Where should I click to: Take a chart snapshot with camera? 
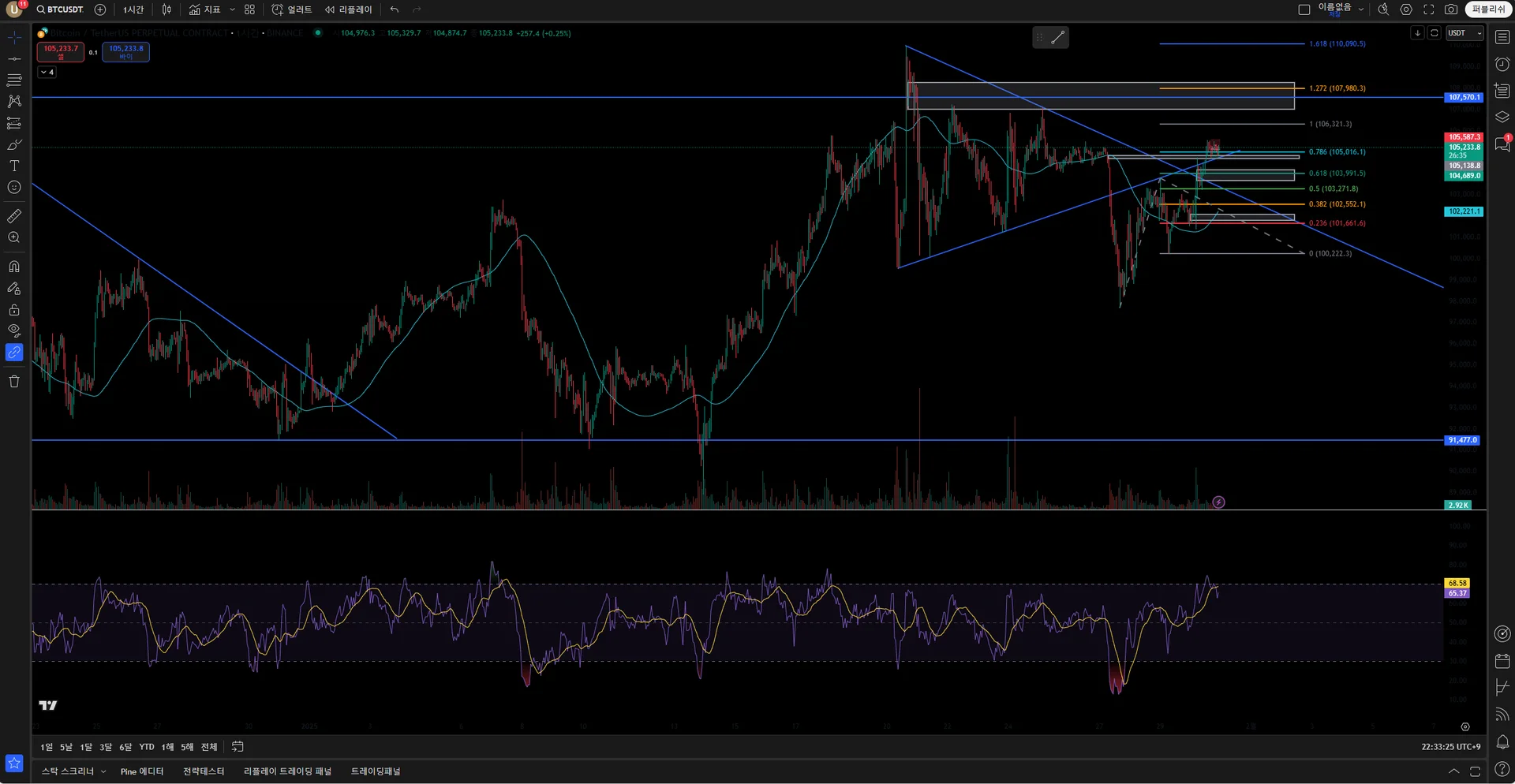pyautogui.click(x=1451, y=9)
